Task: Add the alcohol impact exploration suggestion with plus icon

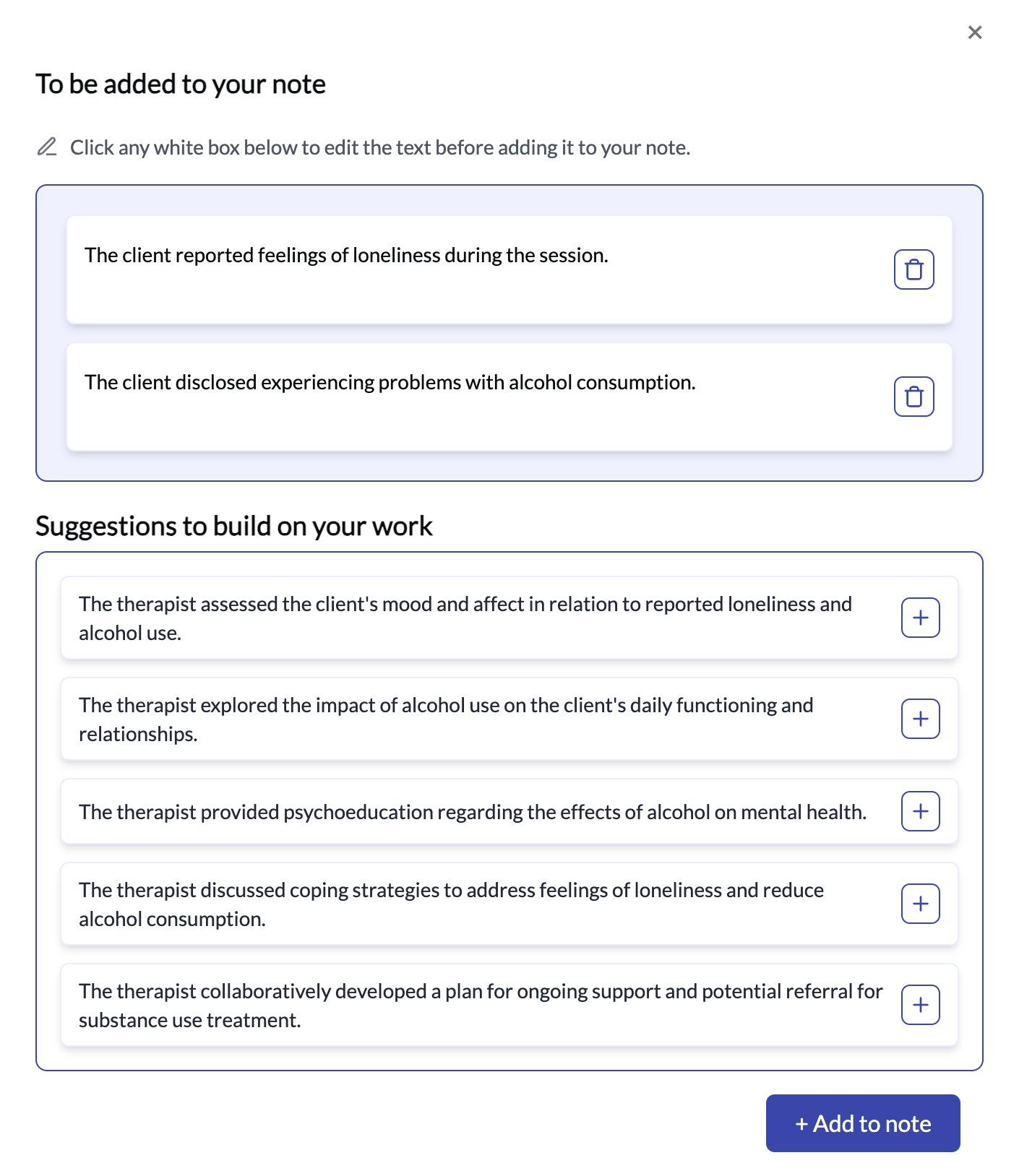Action: click(x=920, y=719)
